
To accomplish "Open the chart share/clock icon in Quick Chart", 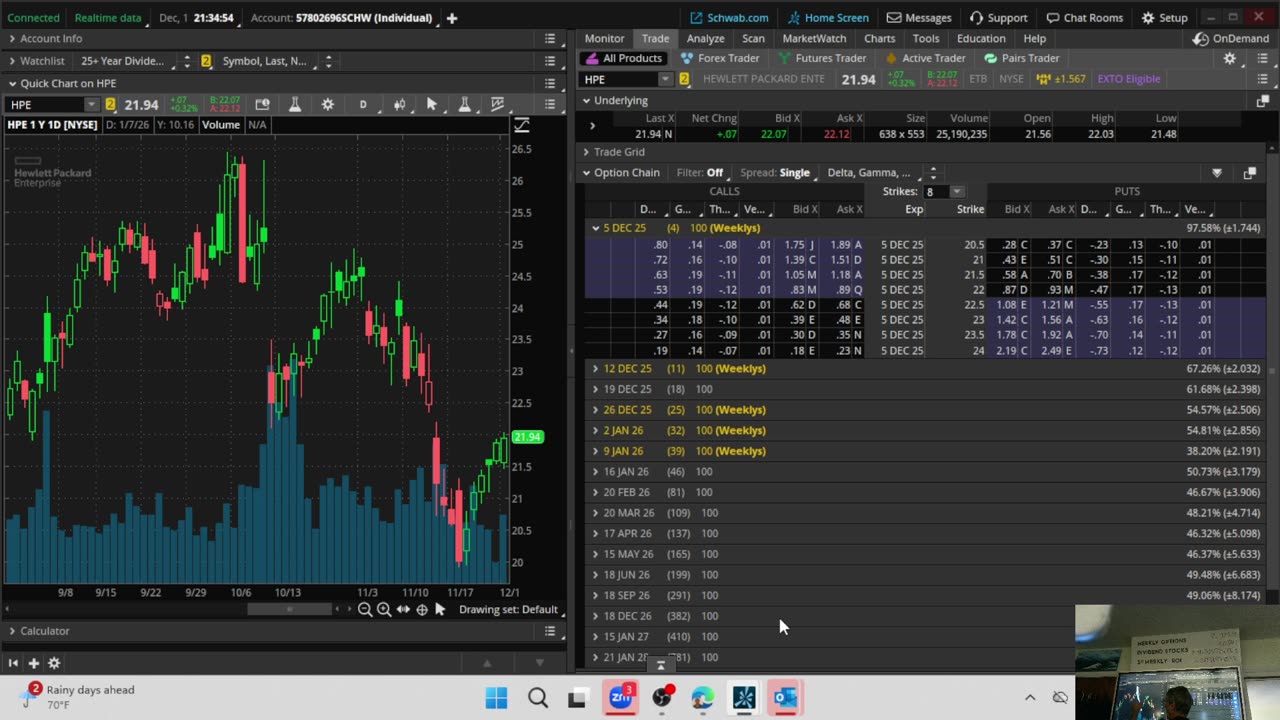I will (x=262, y=104).
